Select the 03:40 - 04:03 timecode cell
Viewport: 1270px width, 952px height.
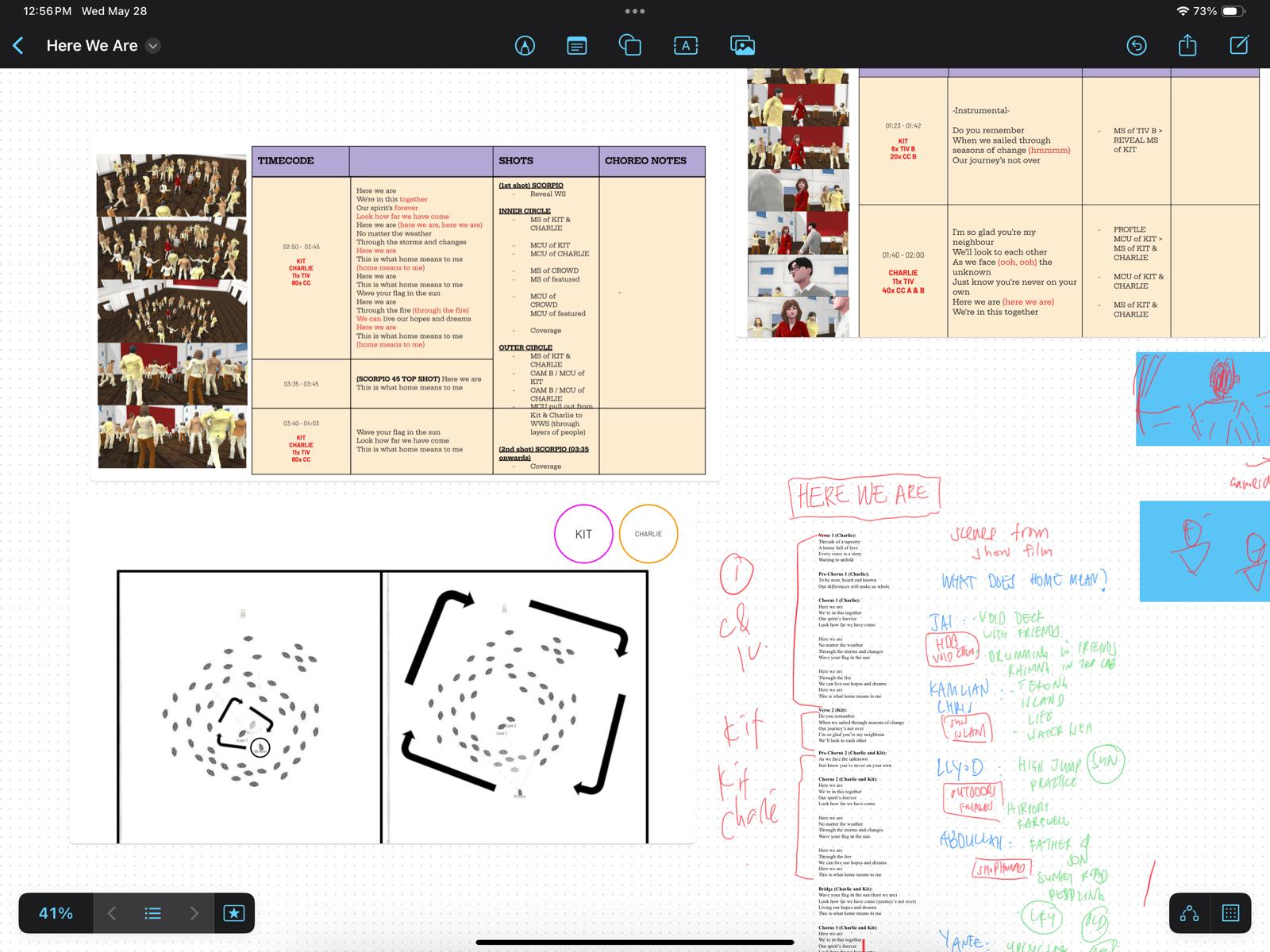click(x=301, y=441)
